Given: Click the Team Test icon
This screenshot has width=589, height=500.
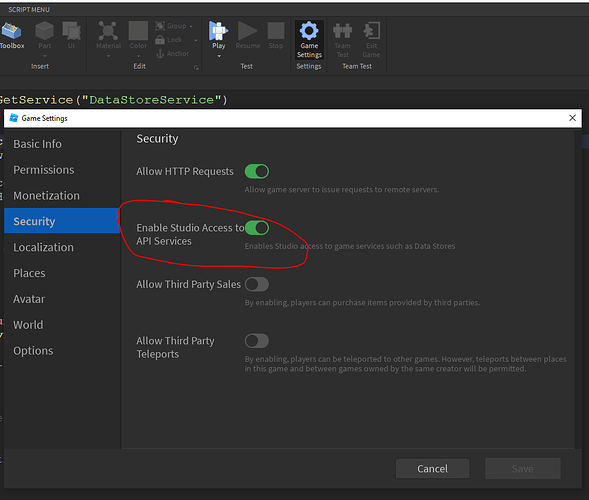Looking at the screenshot, I should click(x=342, y=31).
